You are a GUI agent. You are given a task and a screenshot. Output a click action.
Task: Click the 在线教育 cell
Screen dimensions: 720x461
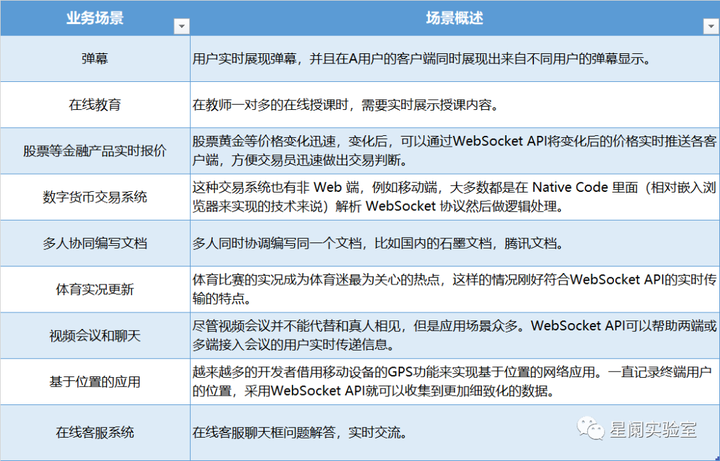[x=95, y=105]
